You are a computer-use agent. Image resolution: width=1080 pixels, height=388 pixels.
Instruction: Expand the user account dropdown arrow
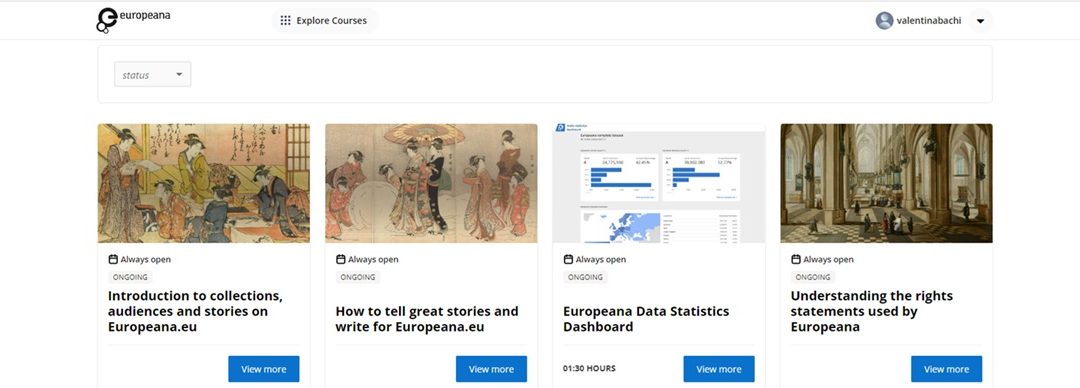click(x=980, y=21)
